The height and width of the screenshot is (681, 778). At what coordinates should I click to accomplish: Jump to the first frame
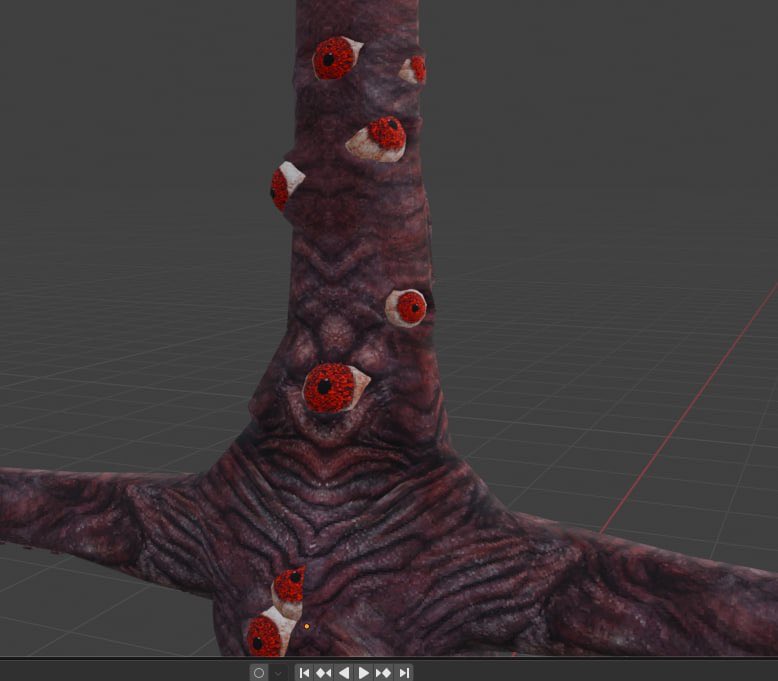(x=305, y=673)
